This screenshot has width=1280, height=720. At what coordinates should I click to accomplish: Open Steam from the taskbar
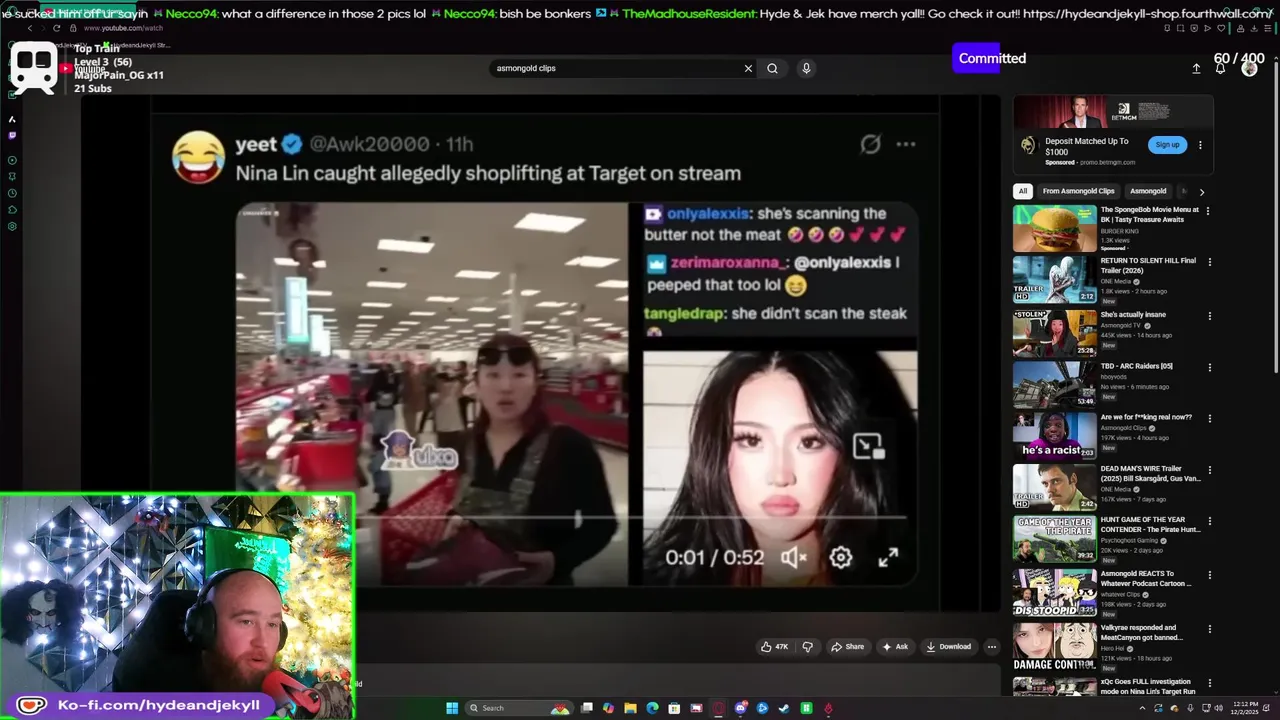(x=784, y=708)
